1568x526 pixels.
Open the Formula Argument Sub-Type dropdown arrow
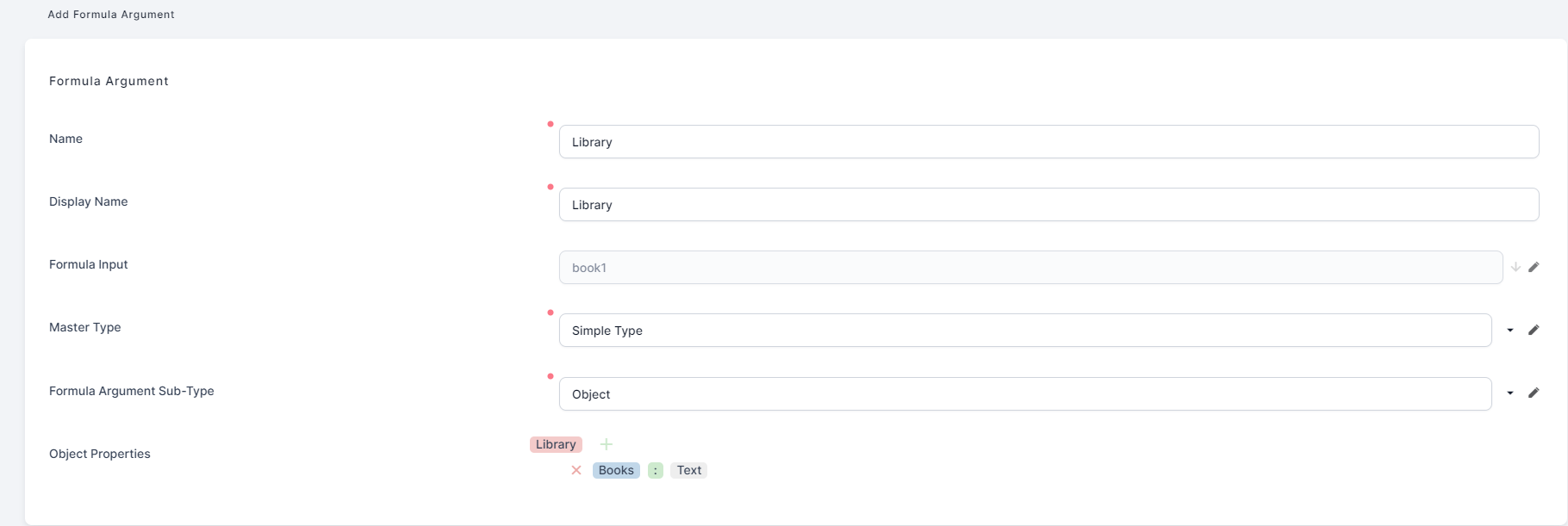[1510, 393]
